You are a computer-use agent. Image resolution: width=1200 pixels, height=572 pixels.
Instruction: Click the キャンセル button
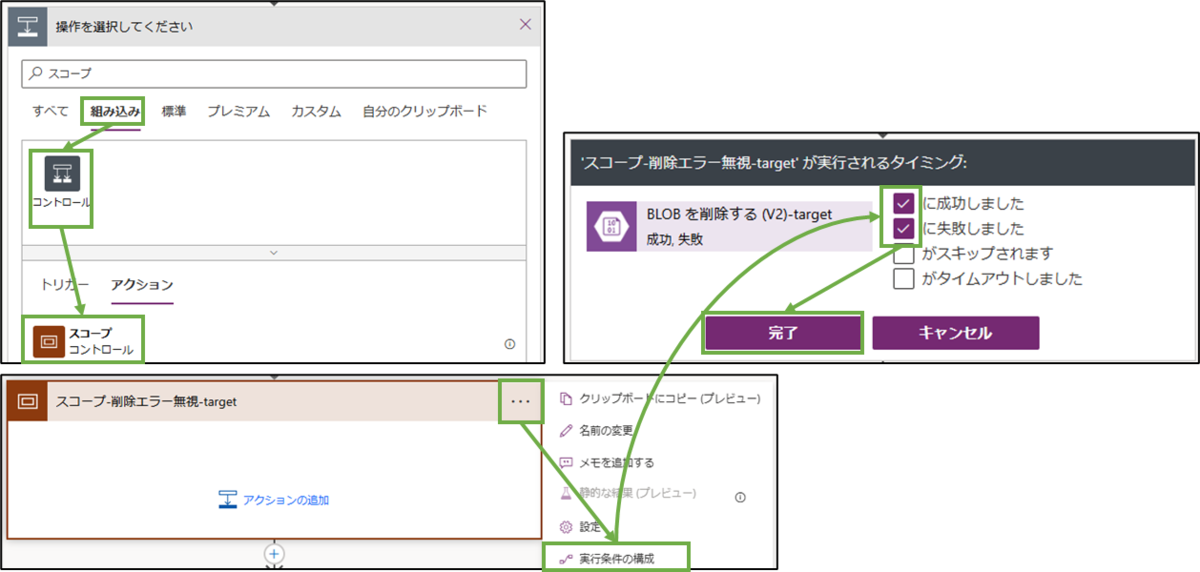955,333
